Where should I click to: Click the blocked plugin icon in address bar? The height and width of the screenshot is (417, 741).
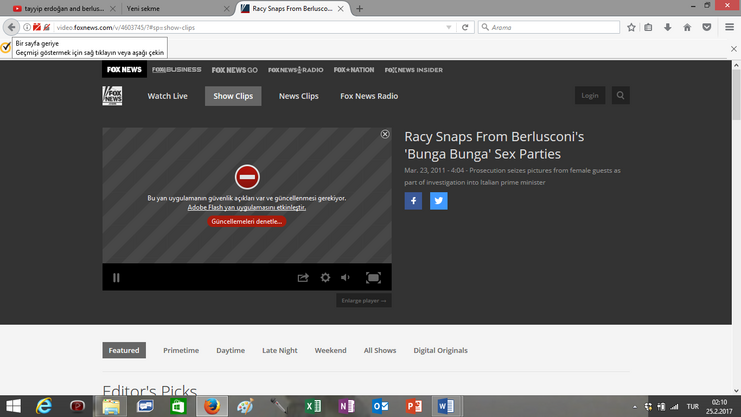click(37, 27)
